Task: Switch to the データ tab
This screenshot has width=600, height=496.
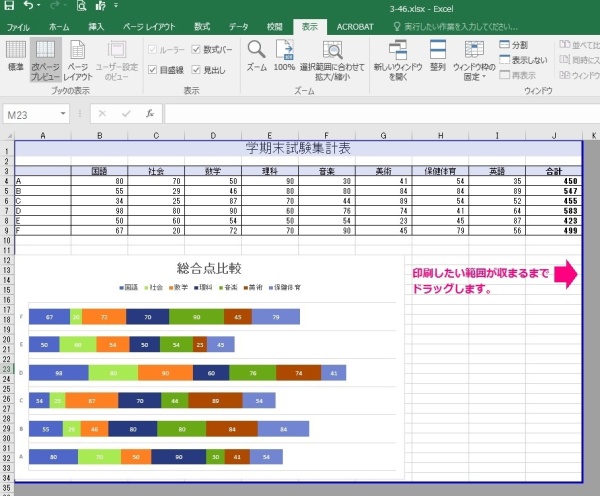Action: 239,27
